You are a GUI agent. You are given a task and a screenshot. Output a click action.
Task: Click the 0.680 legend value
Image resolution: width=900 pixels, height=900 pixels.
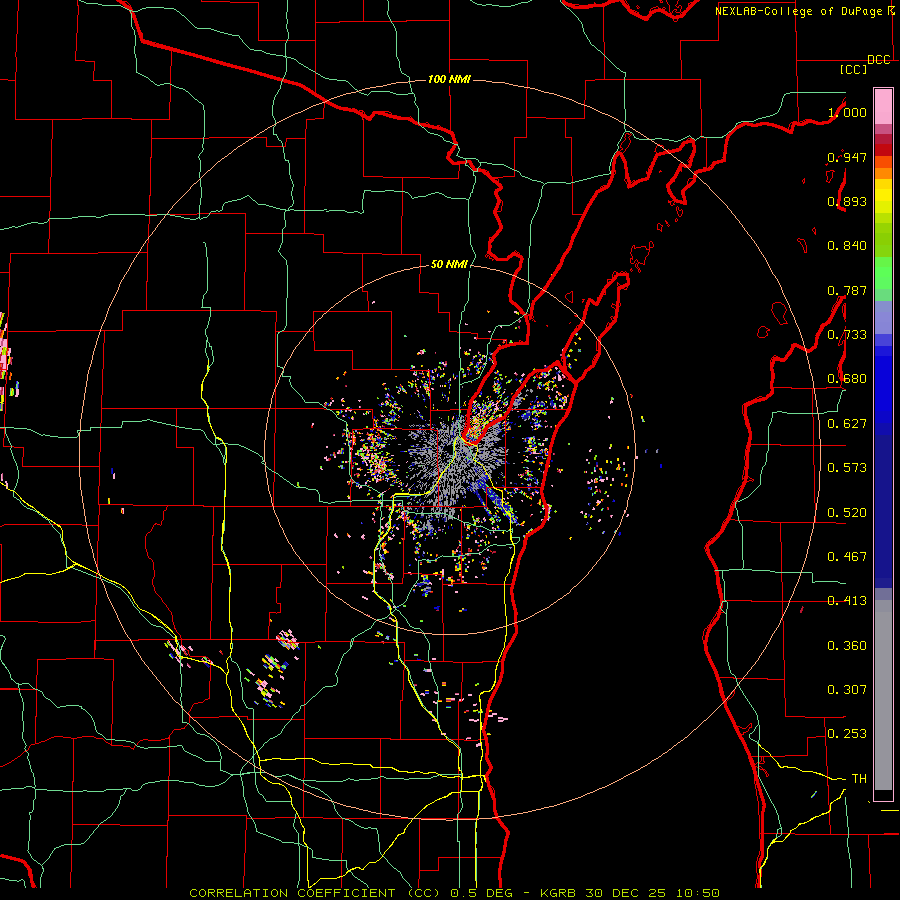click(847, 379)
